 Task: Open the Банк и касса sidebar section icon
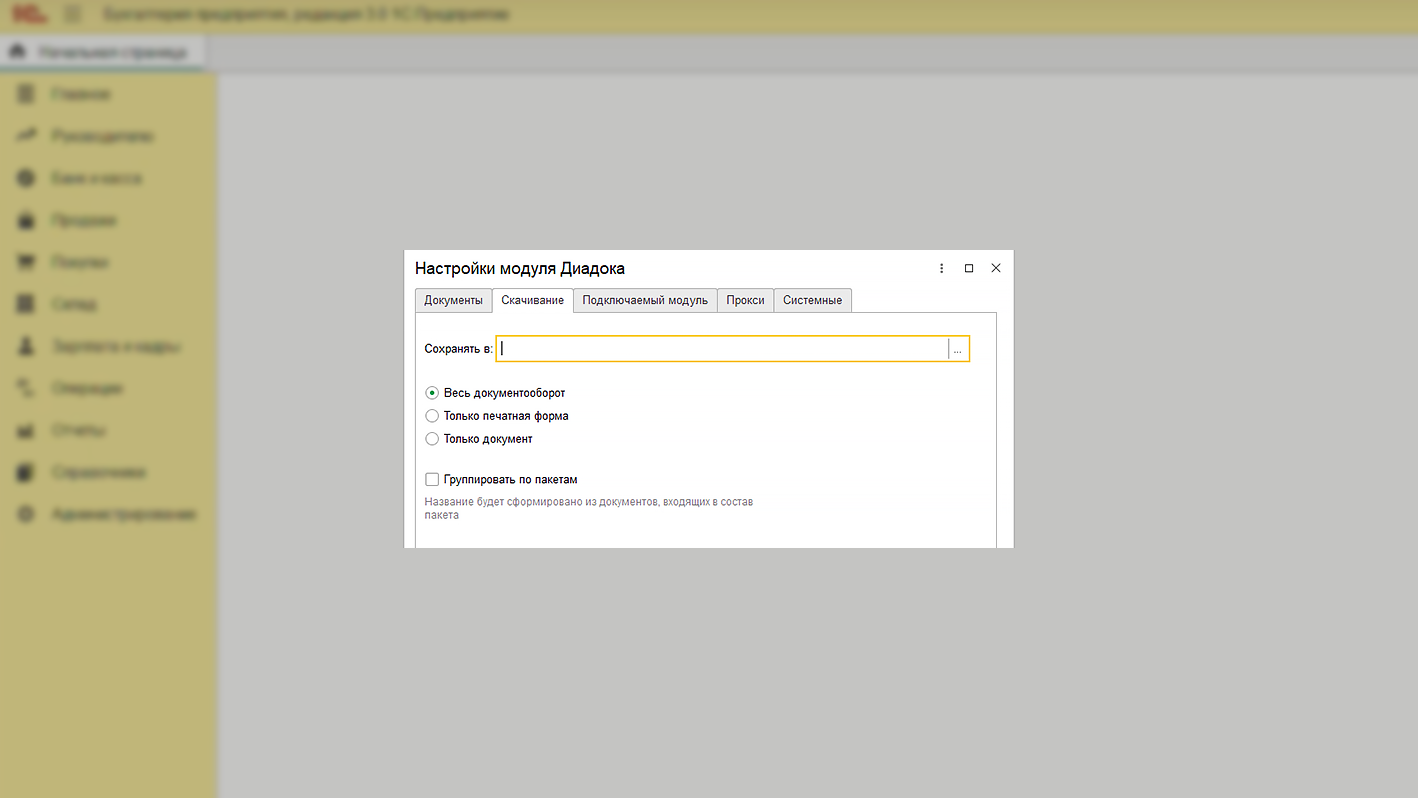pos(27,178)
